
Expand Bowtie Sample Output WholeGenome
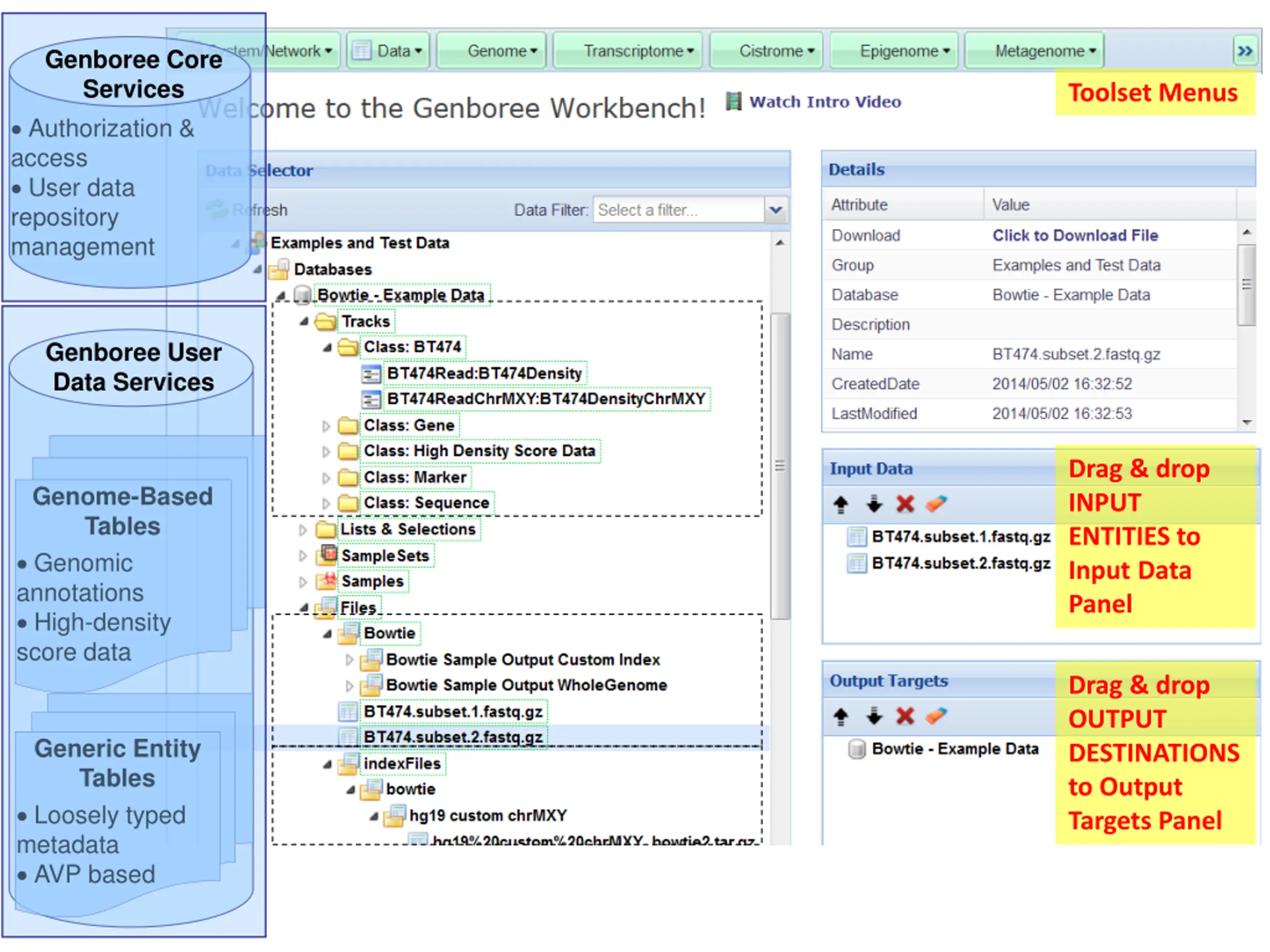coord(349,686)
